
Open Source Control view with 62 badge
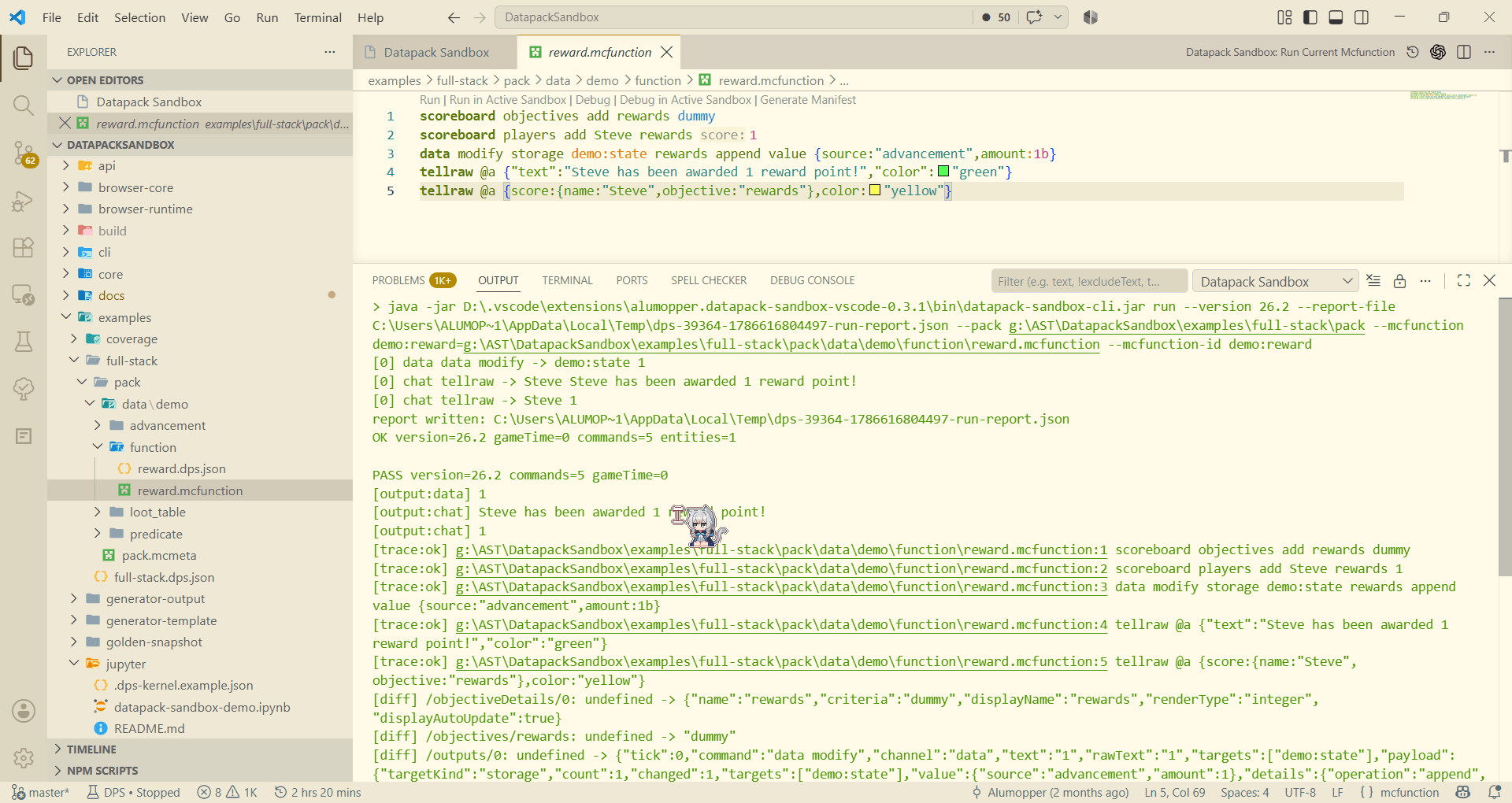pos(24,153)
